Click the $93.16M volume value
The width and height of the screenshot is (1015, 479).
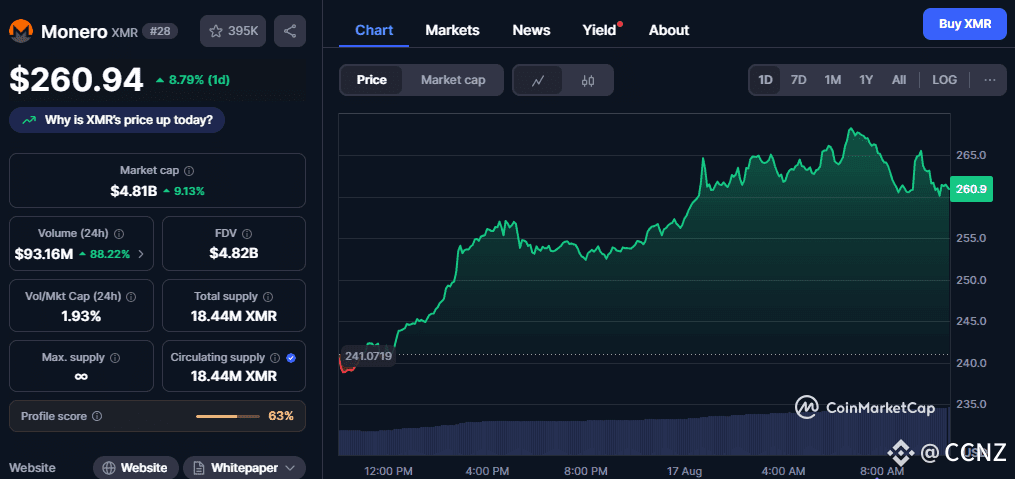click(x=44, y=254)
